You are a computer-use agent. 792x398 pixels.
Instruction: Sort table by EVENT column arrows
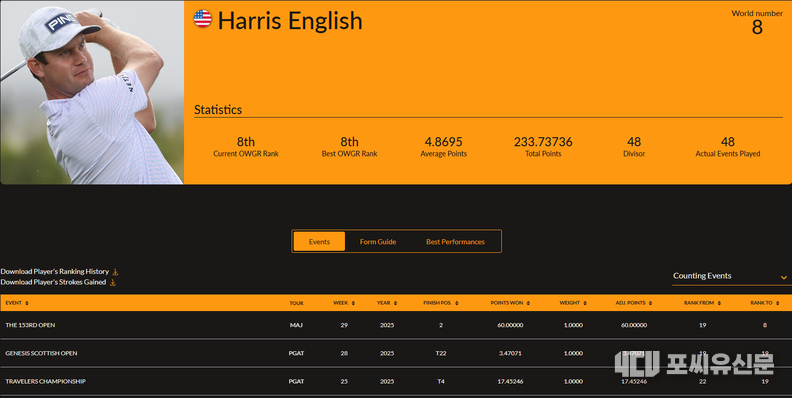[27, 303]
